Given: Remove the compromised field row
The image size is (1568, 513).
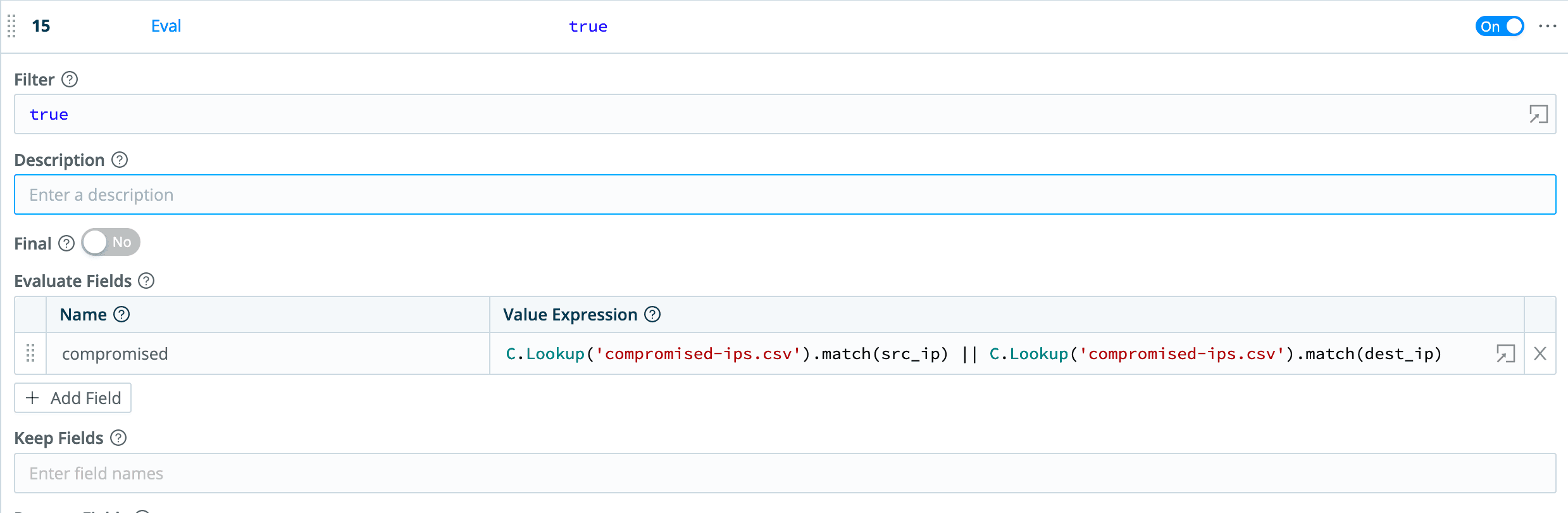Looking at the screenshot, I should coord(1540,354).
